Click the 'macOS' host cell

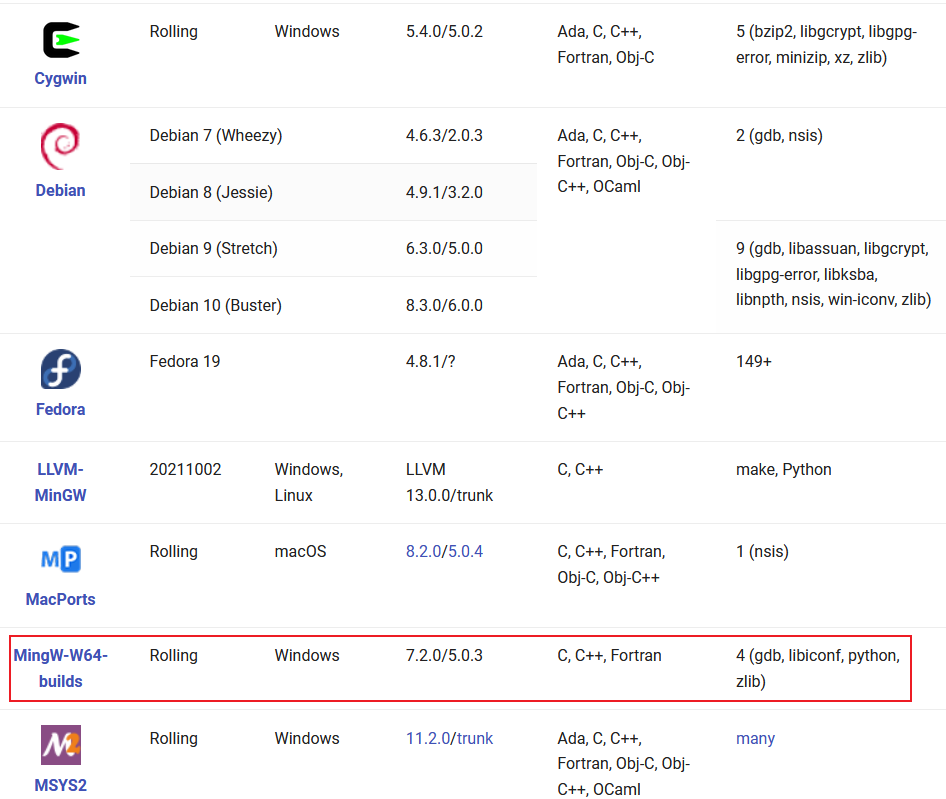300,552
